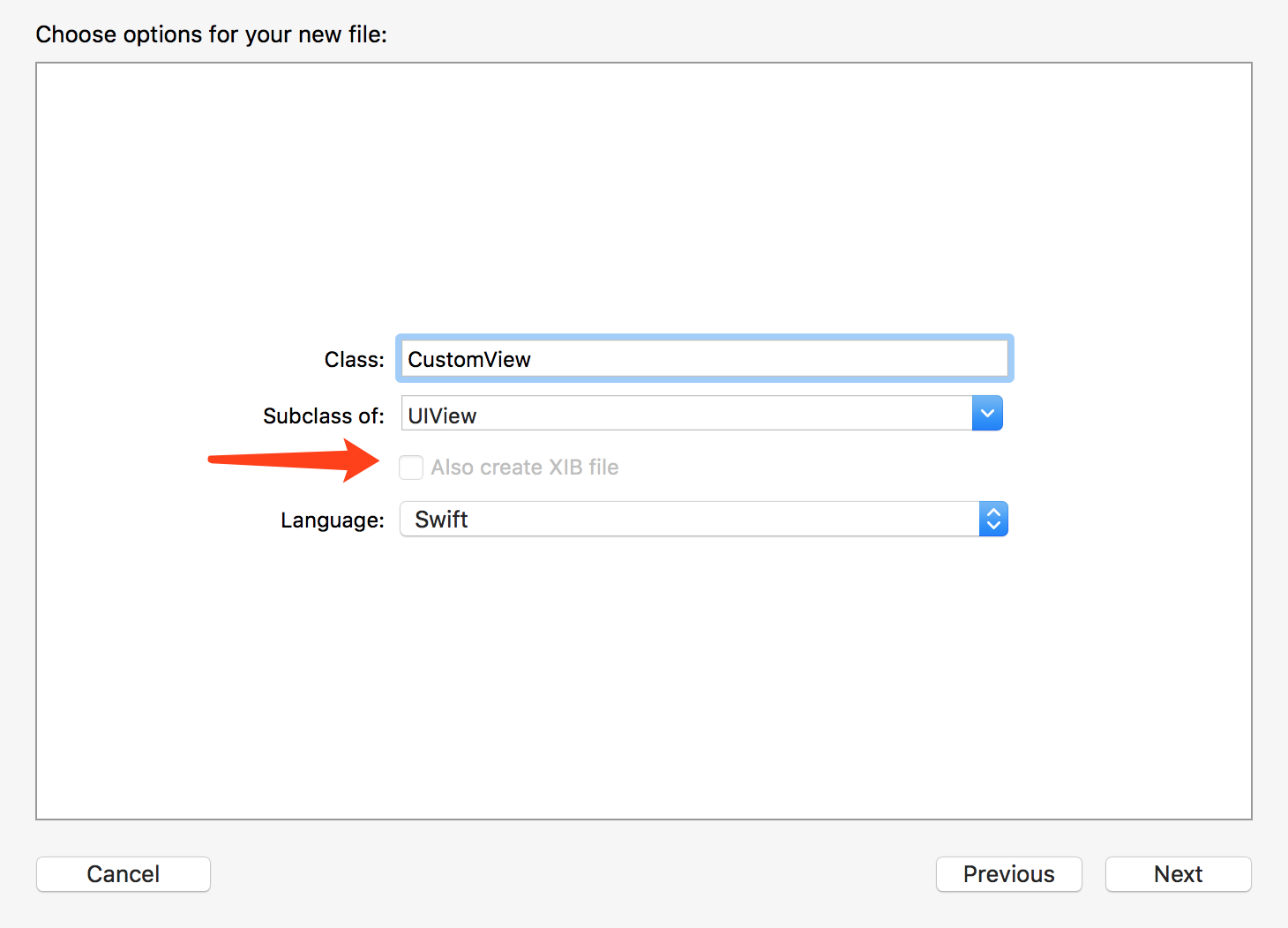Enable the Also create XIB file checkbox
The width and height of the screenshot is (1288, 928).
pos(411,468)
